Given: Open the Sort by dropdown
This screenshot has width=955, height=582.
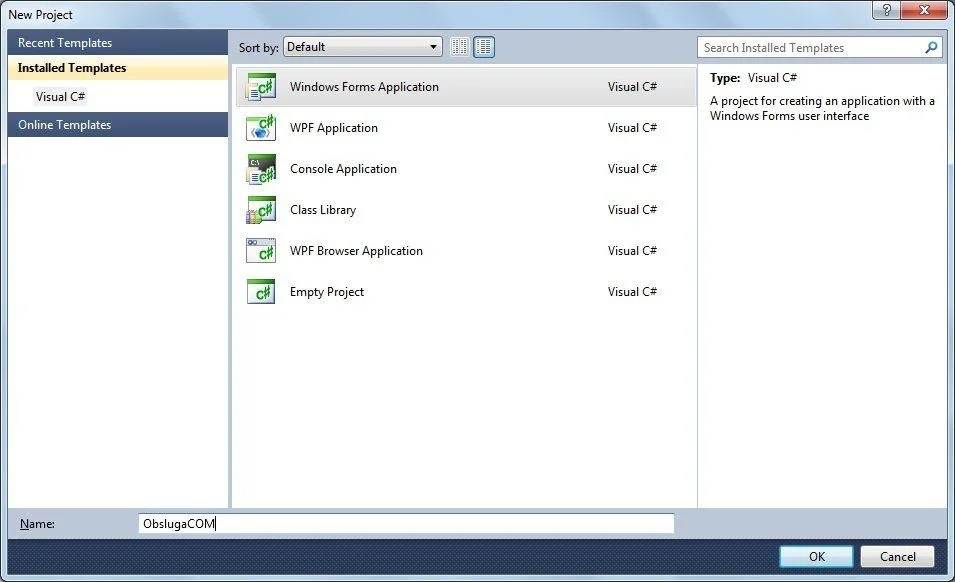Looking at the screenshot, I should pos(363,47).
